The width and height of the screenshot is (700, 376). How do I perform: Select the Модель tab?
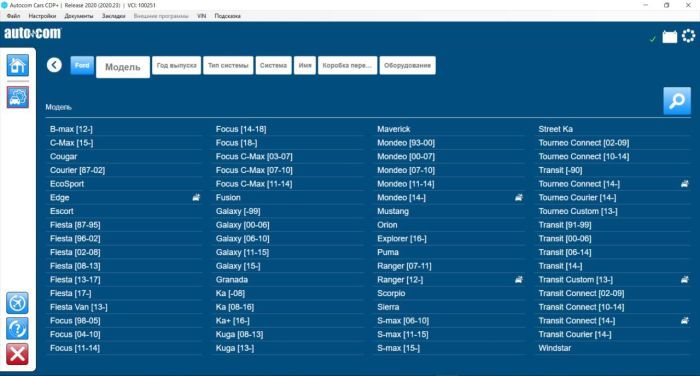(123, 67)
